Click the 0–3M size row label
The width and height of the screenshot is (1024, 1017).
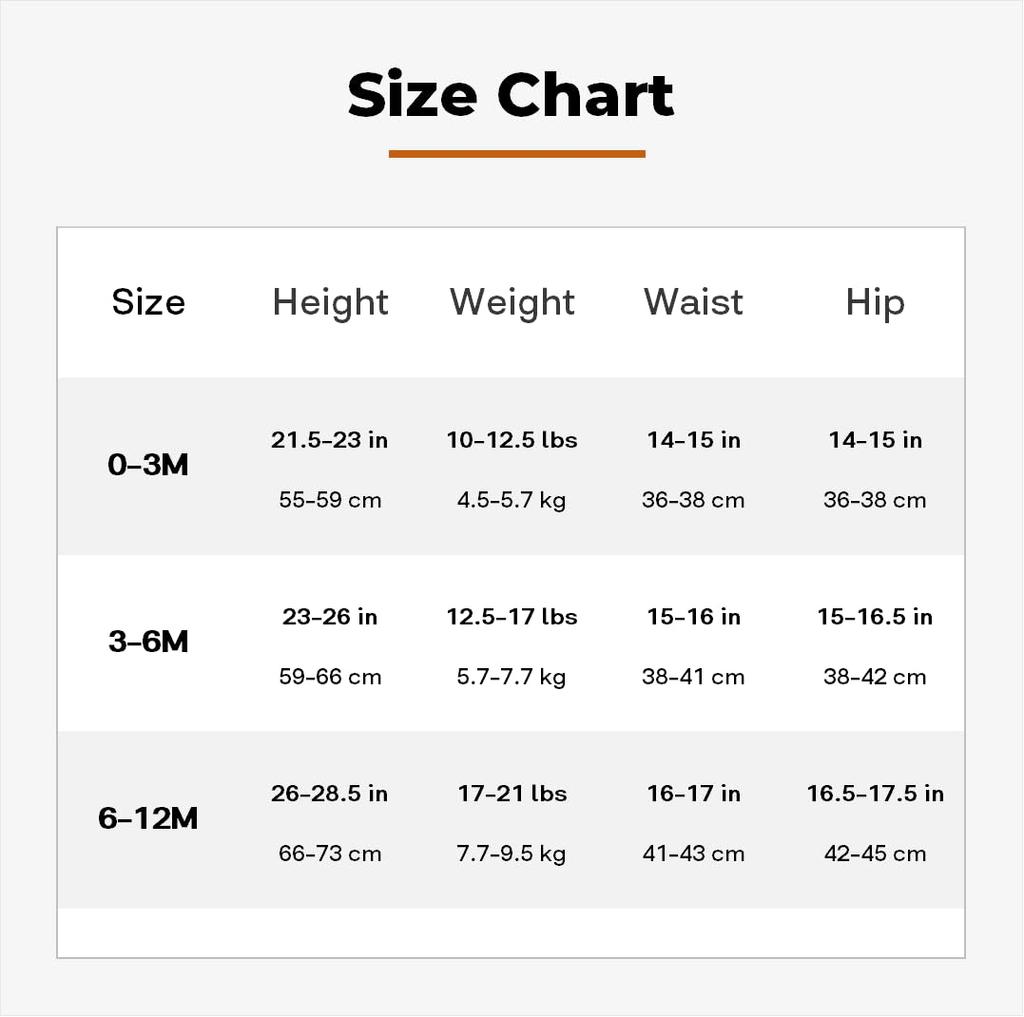[x=148, y=465]
